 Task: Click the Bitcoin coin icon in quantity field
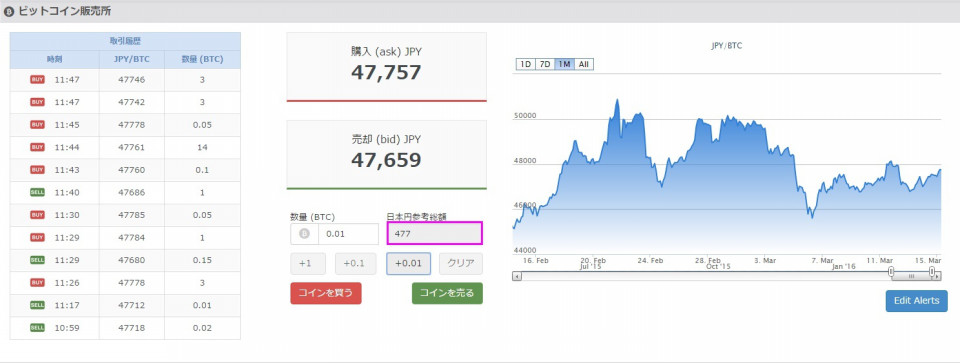[x=304, y=234]
